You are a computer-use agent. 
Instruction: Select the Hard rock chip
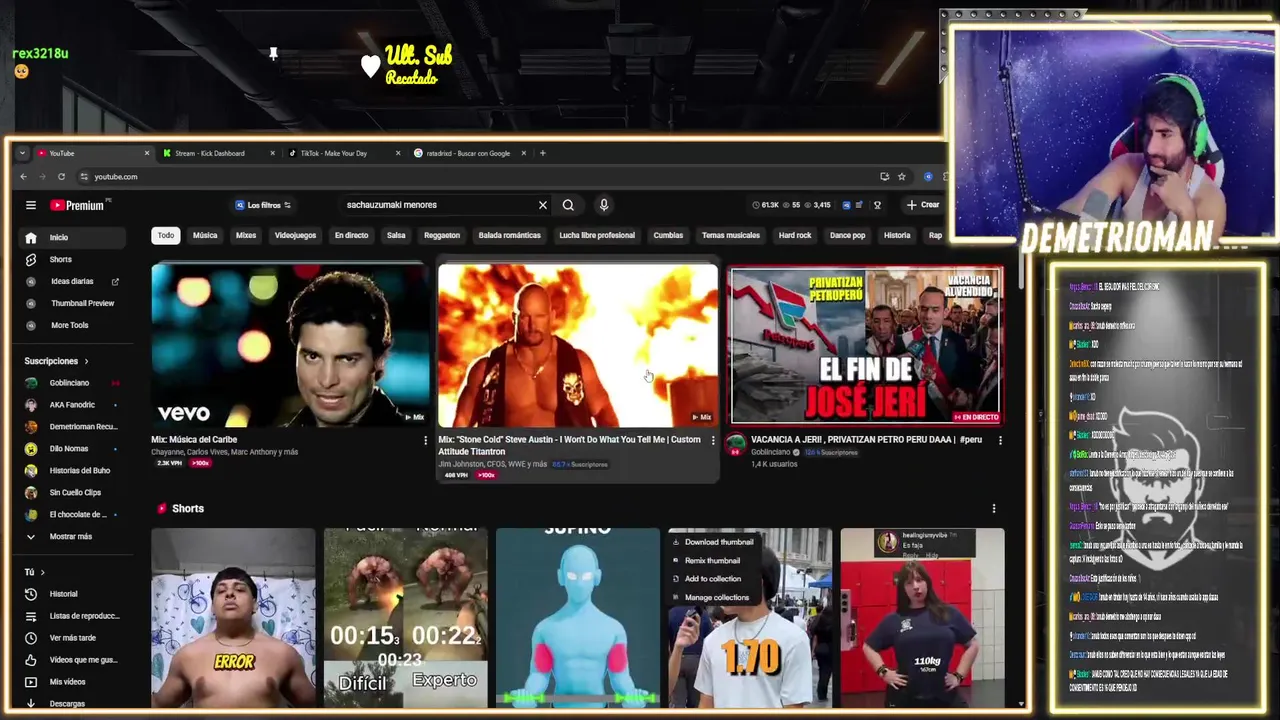tap(795, 235)
